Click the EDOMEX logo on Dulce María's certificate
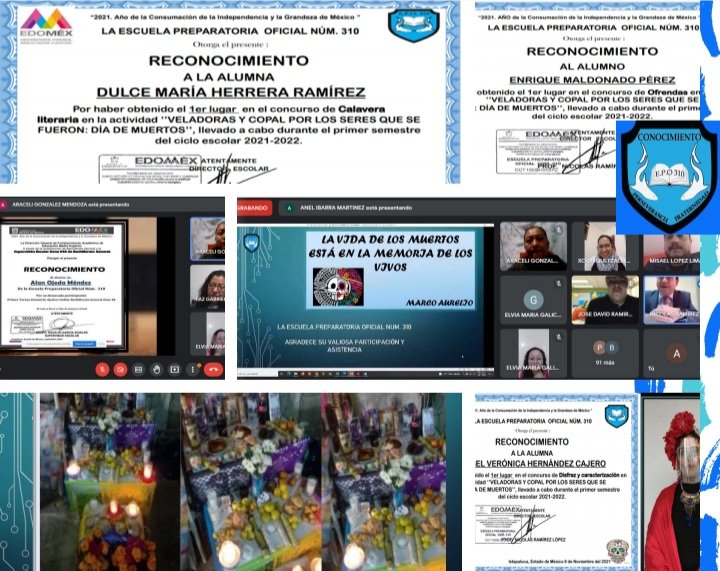The image size is (720, 571). pos(46,26)
